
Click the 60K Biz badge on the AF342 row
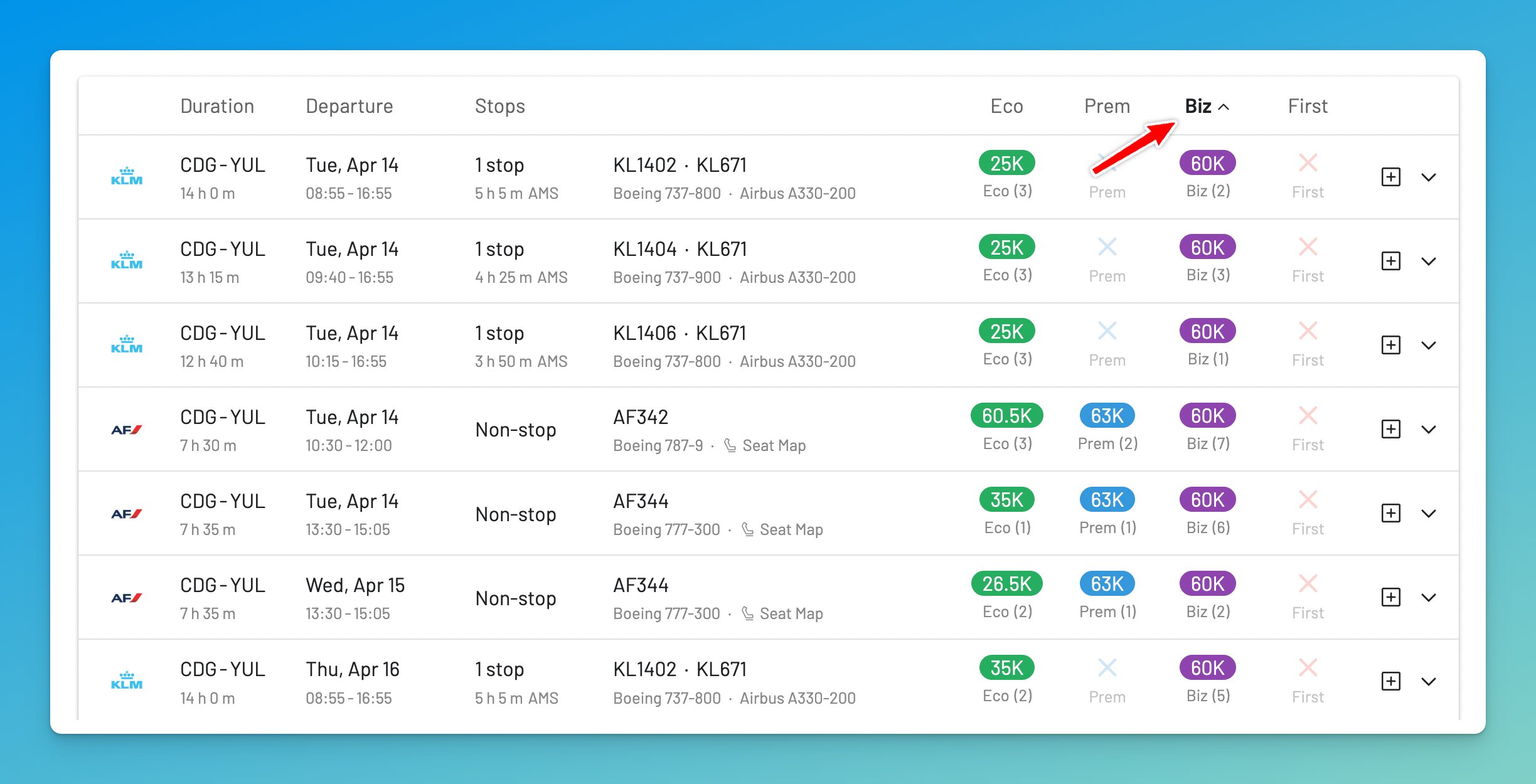click(1206, 415)
